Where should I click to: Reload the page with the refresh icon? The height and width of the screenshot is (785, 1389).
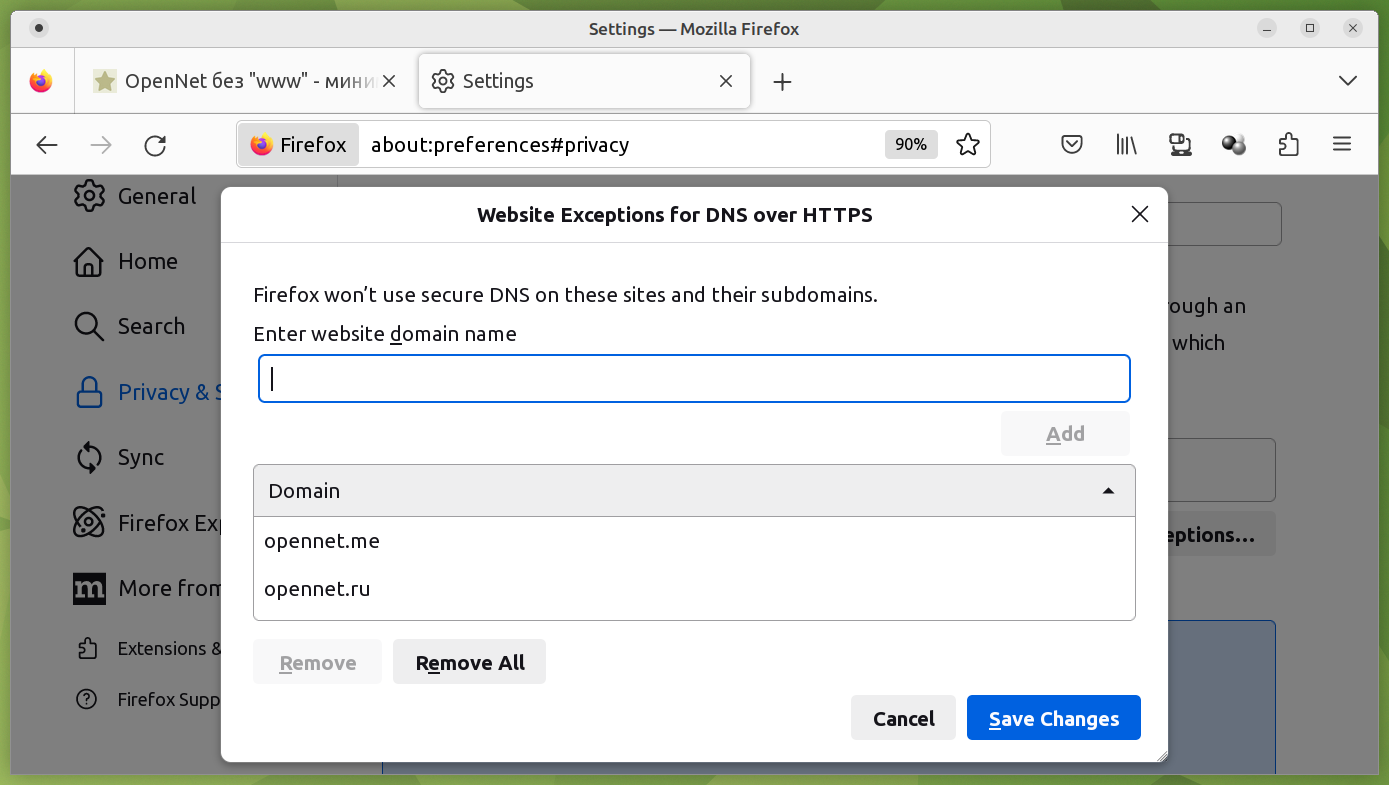155,145
